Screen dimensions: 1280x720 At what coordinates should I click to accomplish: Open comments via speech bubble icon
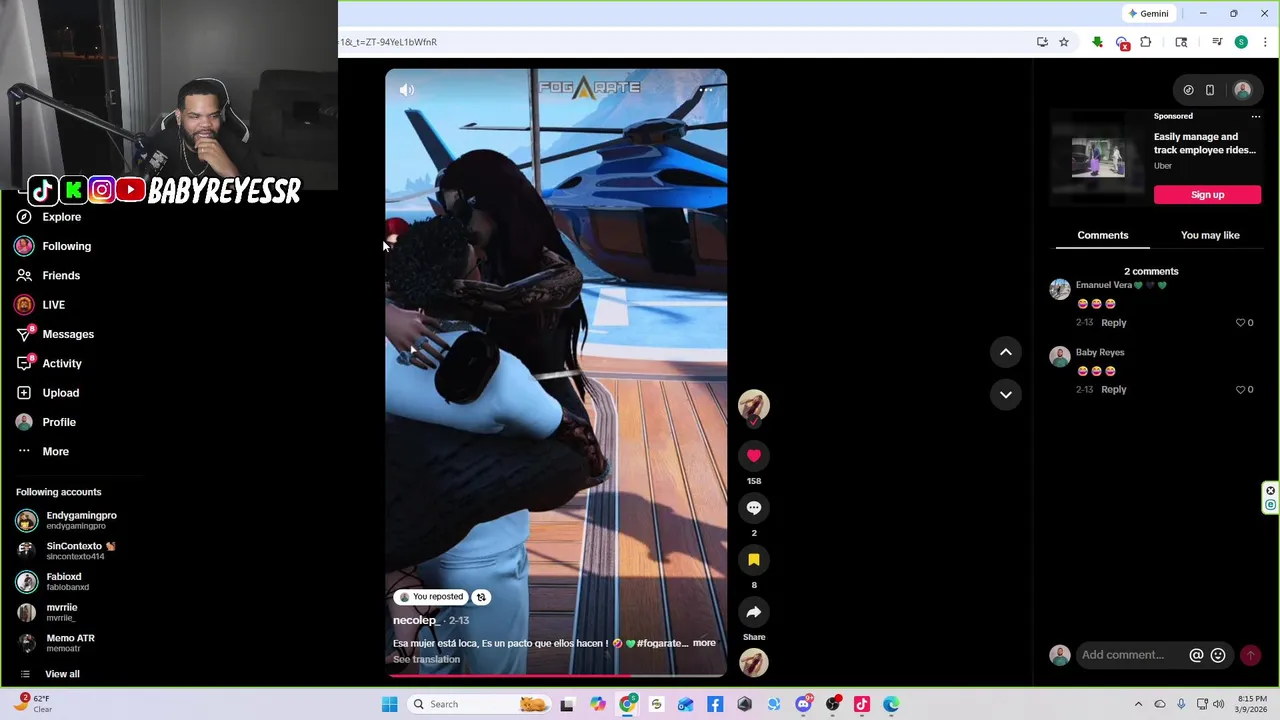pos(754,508)
